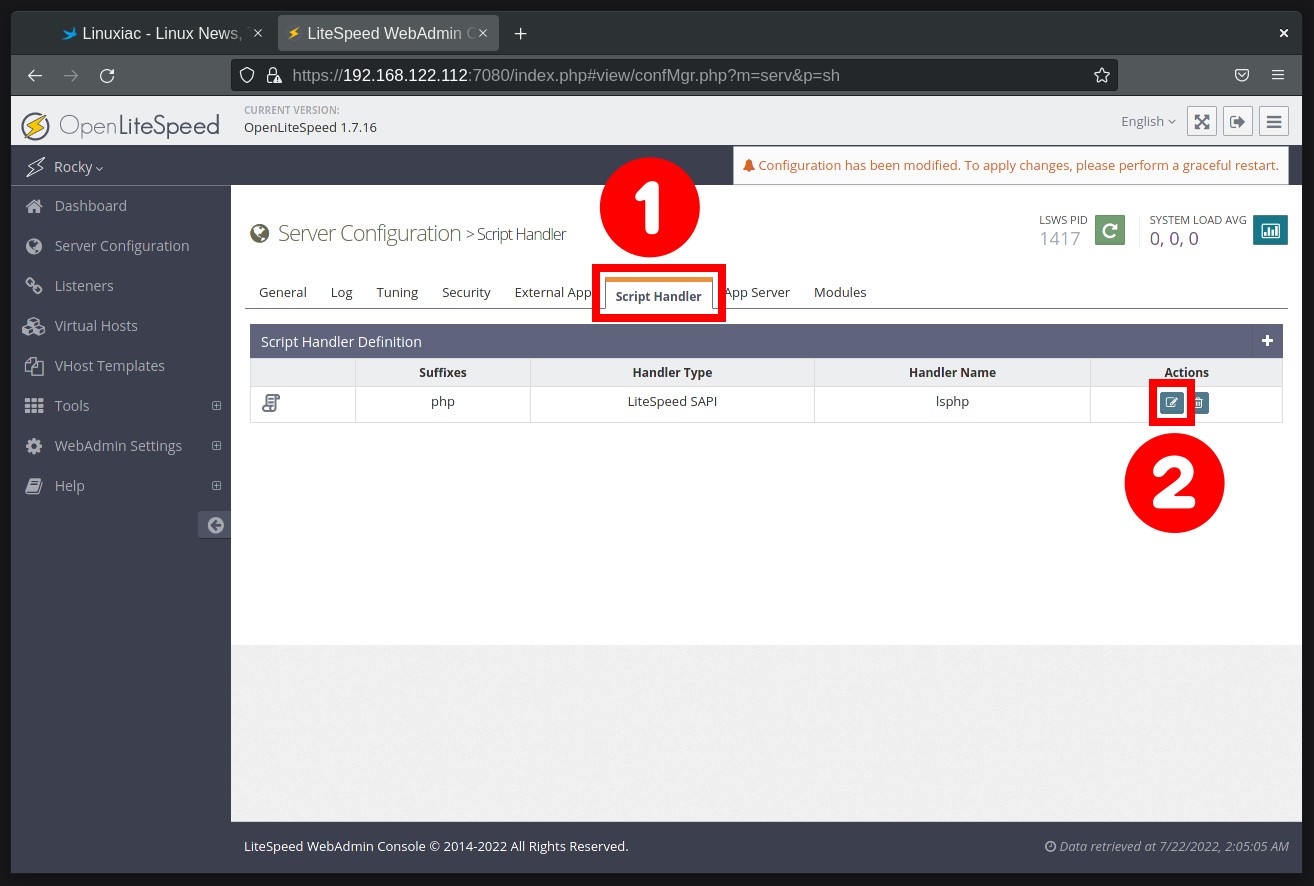Bookmark this page with star icon
The height and width of the screenshot is (886, 1314).
(1102, 75)
